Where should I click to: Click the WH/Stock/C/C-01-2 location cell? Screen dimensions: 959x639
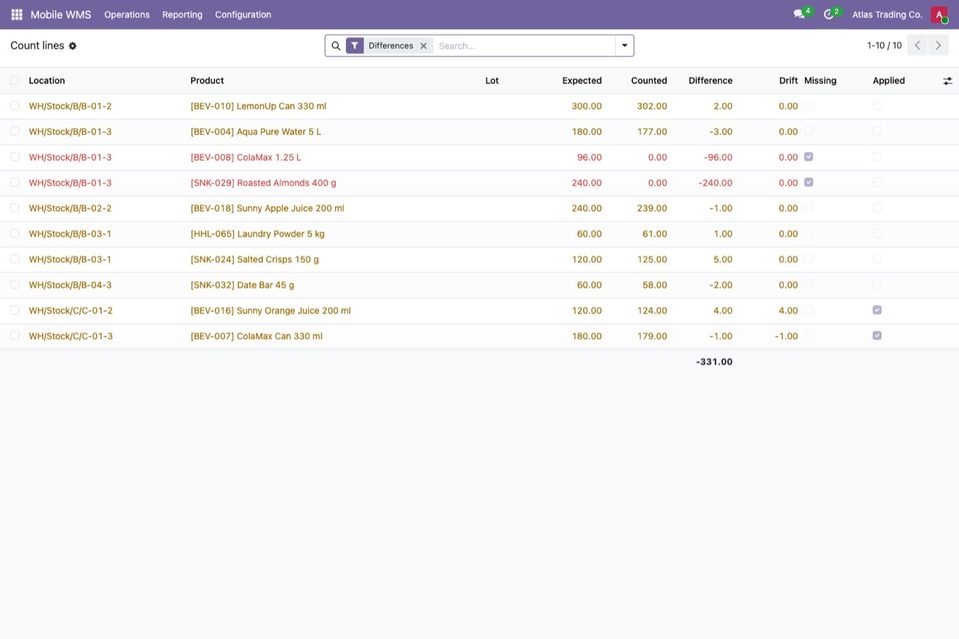70,311
